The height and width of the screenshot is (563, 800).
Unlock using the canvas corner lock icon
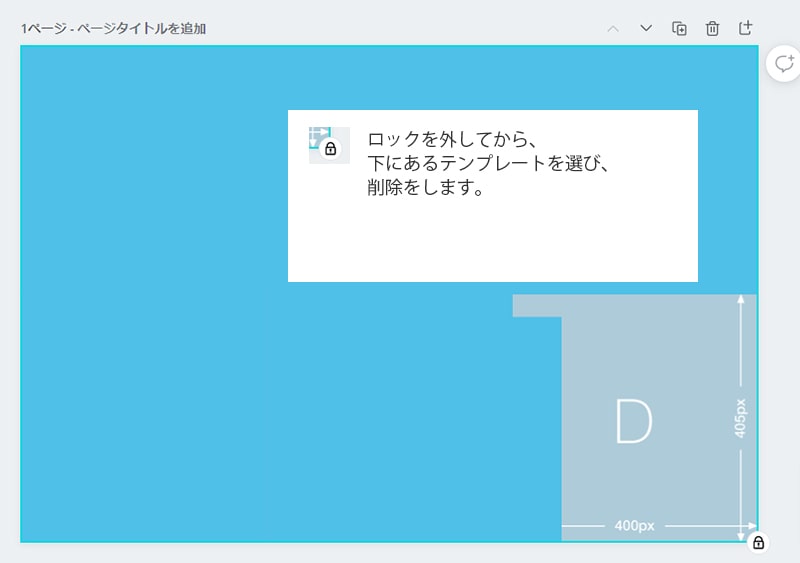point(758,543)
